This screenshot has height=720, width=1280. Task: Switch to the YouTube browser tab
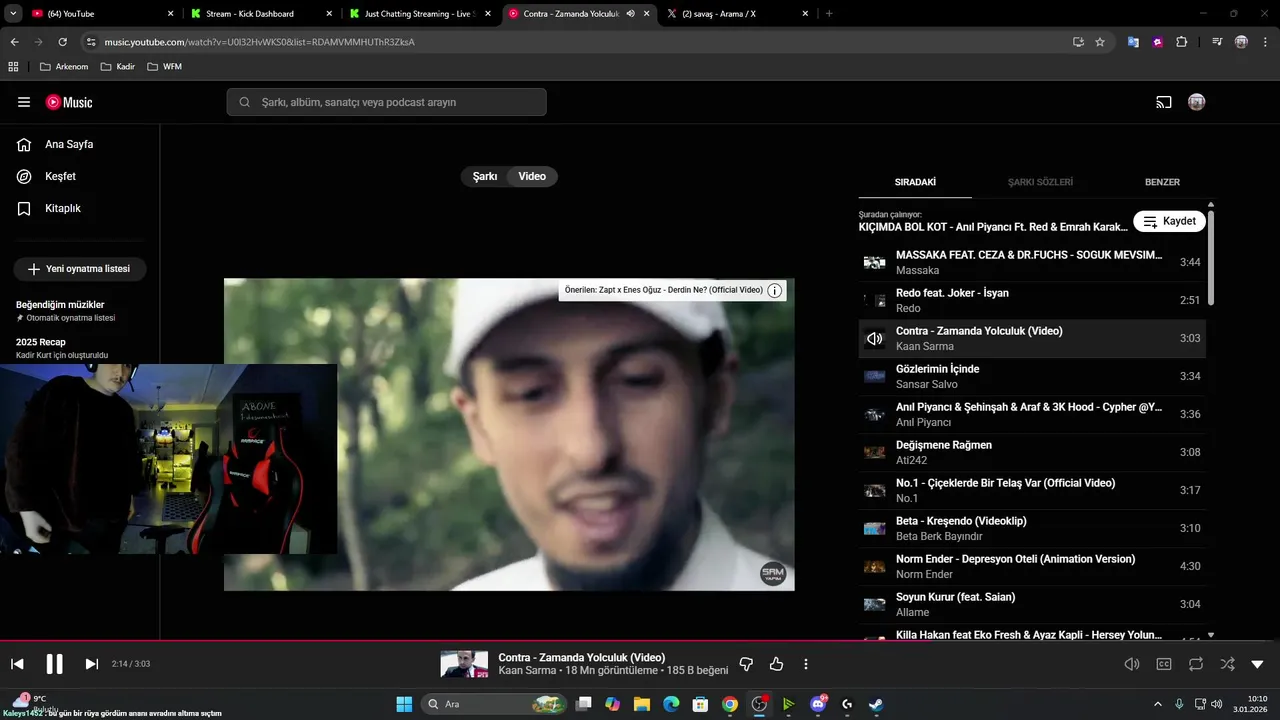pos(102,14)
